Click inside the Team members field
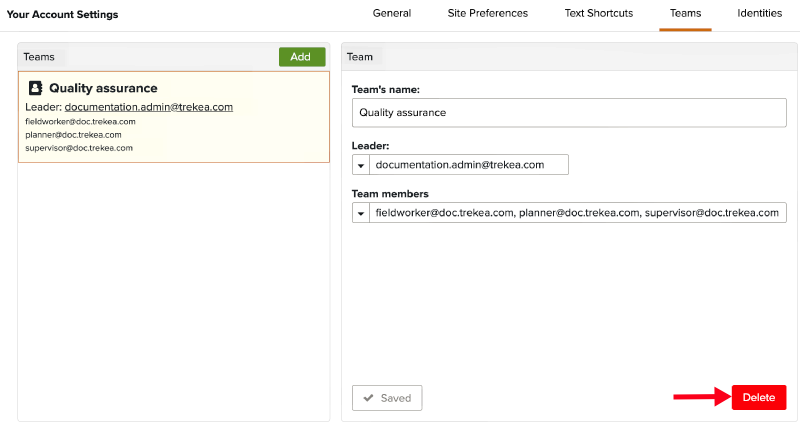The height and width of the screenshot is (424, 800). pyautogui.click(x=577, y=213)
